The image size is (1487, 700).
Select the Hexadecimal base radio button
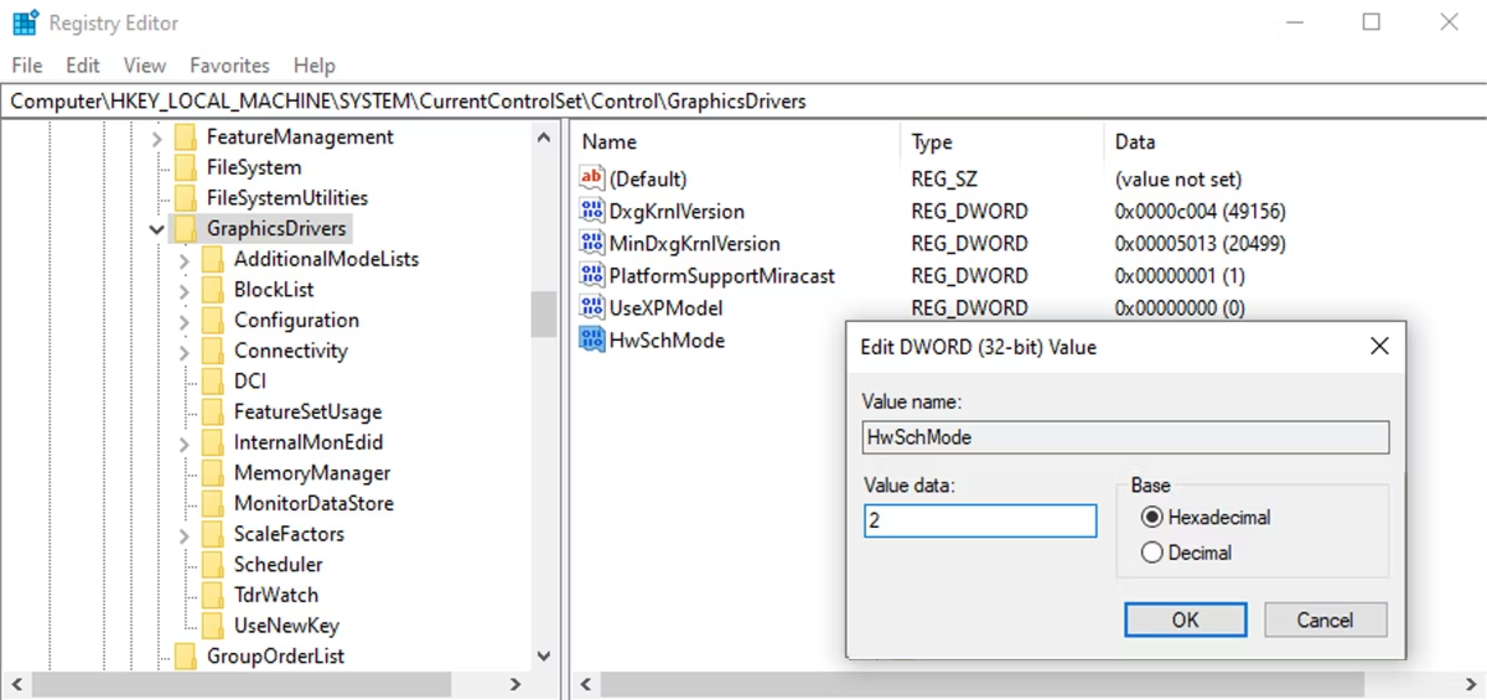click(1152, 517)
